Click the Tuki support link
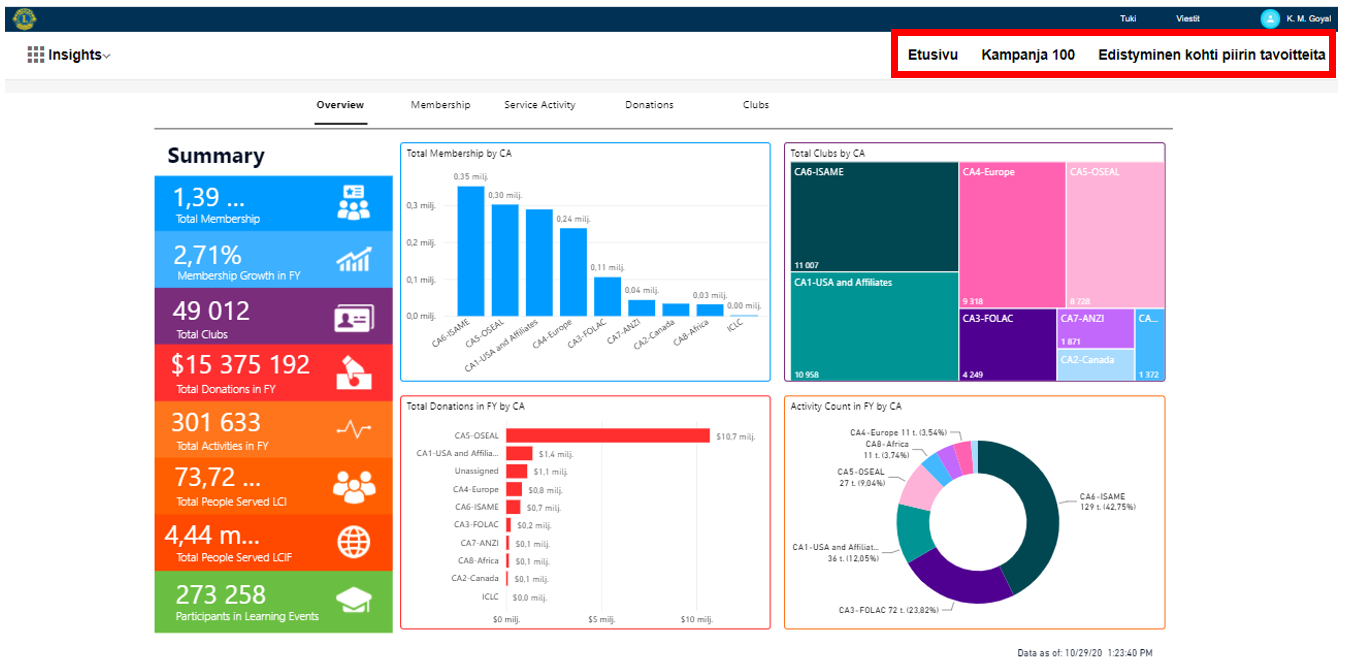The height and width of the screenshot is (671, 1347). [x=1127, y=19]
